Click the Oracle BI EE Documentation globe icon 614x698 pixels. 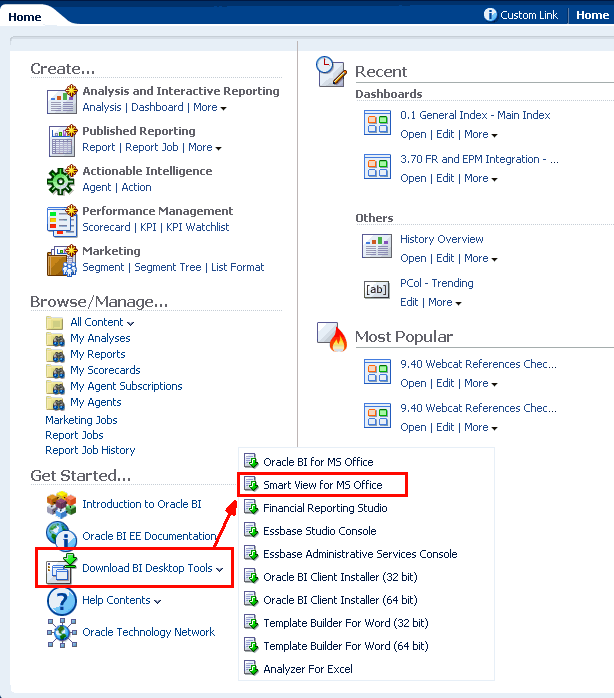61,535
